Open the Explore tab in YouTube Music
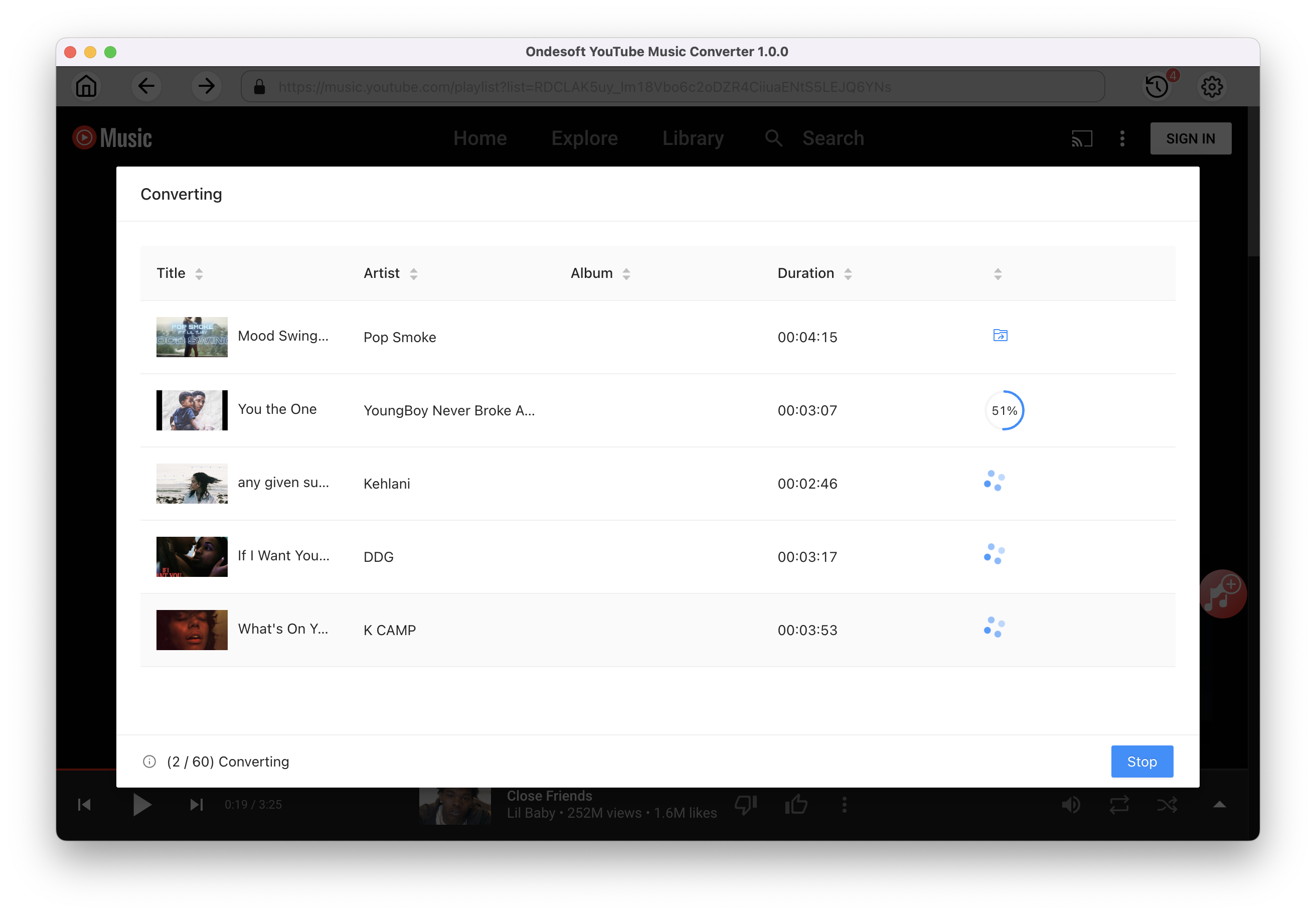This screenshot has width=1316, height=915. click(584, 139)
